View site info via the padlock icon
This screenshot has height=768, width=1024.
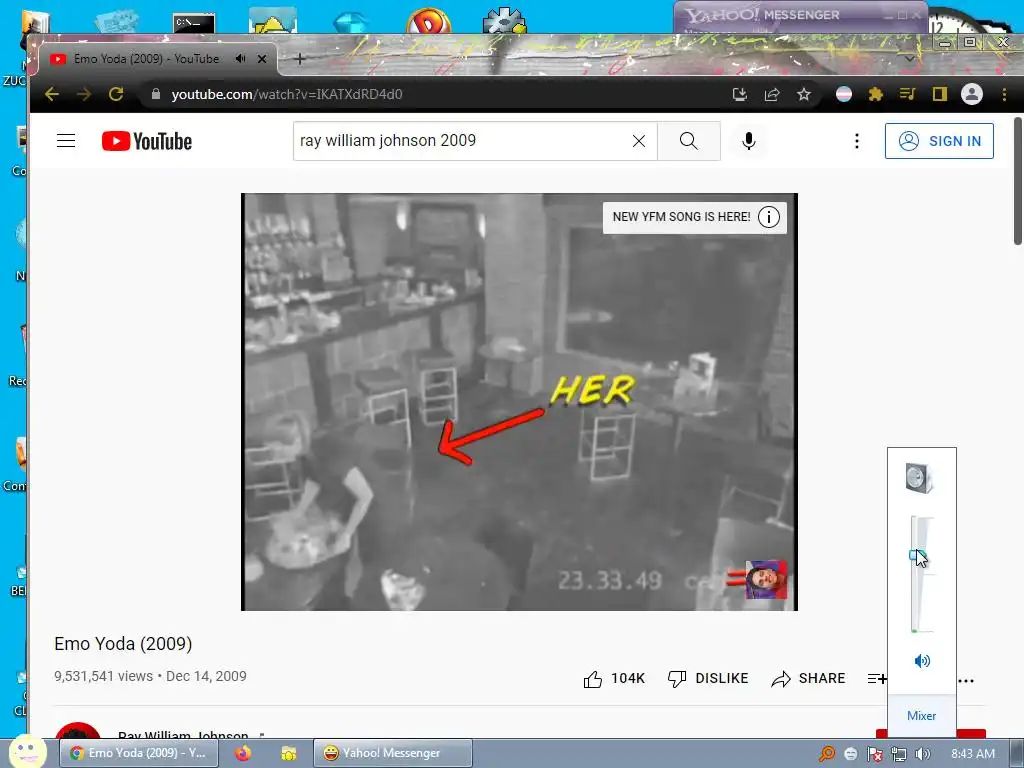[x=155, y=94]
